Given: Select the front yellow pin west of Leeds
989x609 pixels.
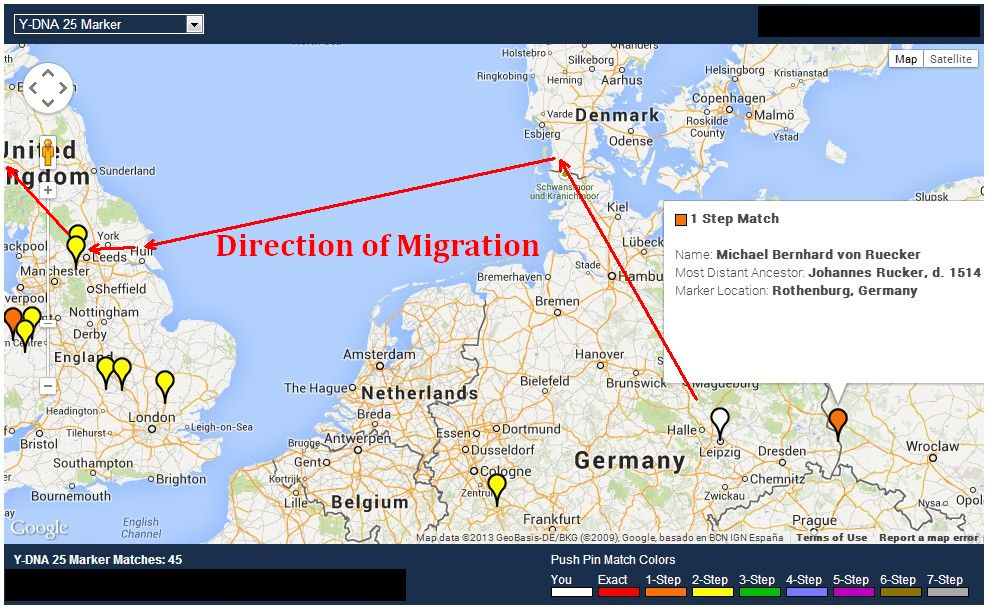Looking at the screenshot, I should [x=76, y=250].
